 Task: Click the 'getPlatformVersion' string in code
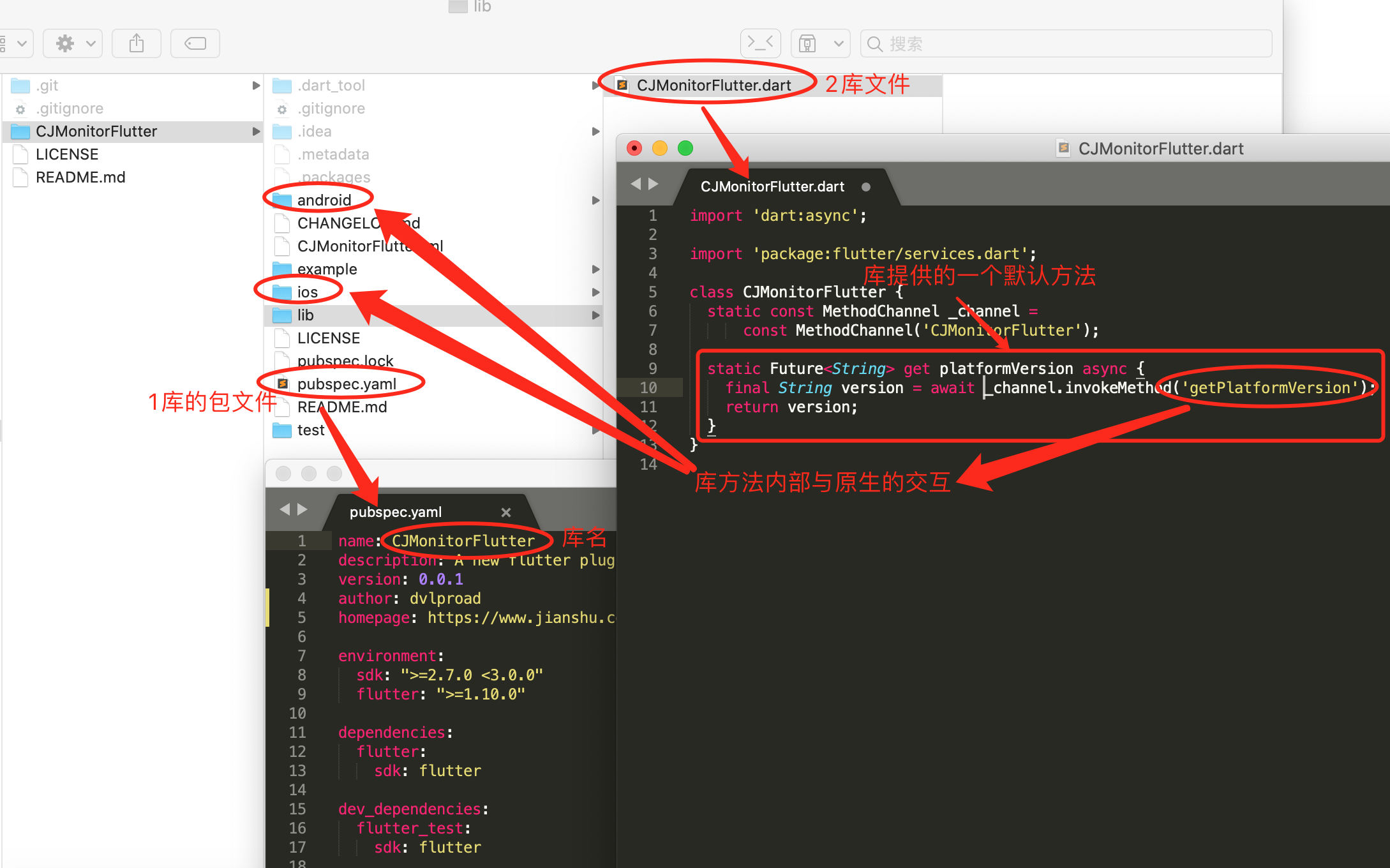[x=1270, y=388]
